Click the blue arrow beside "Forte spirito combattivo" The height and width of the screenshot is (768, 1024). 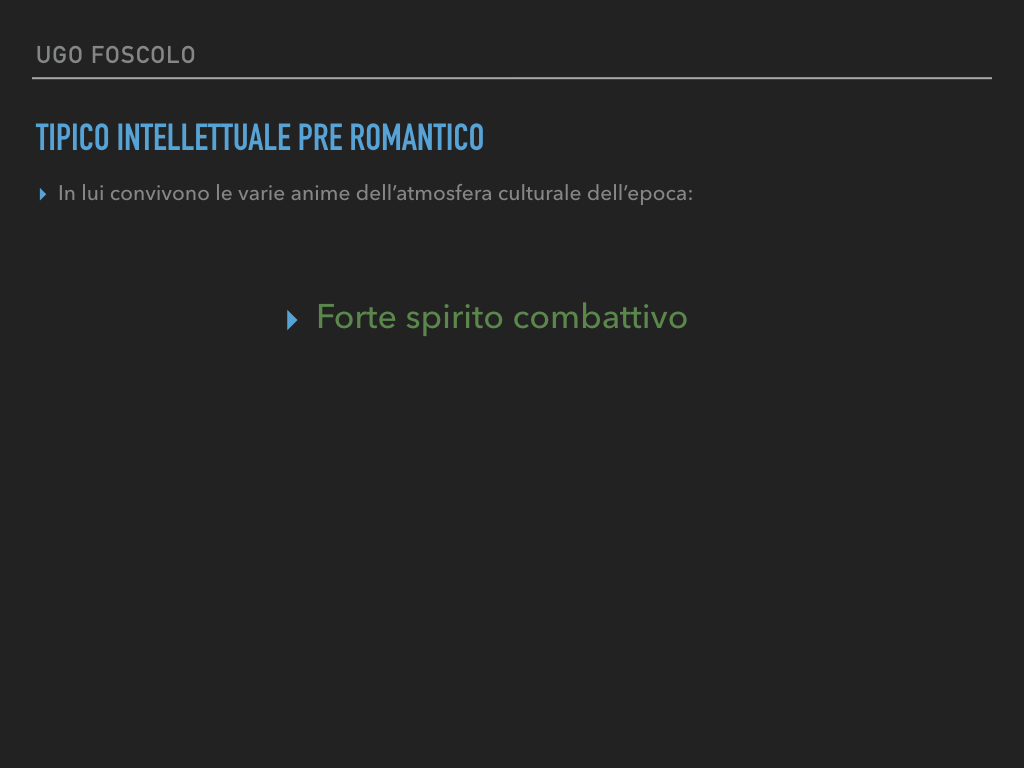(x=292, y=320)
